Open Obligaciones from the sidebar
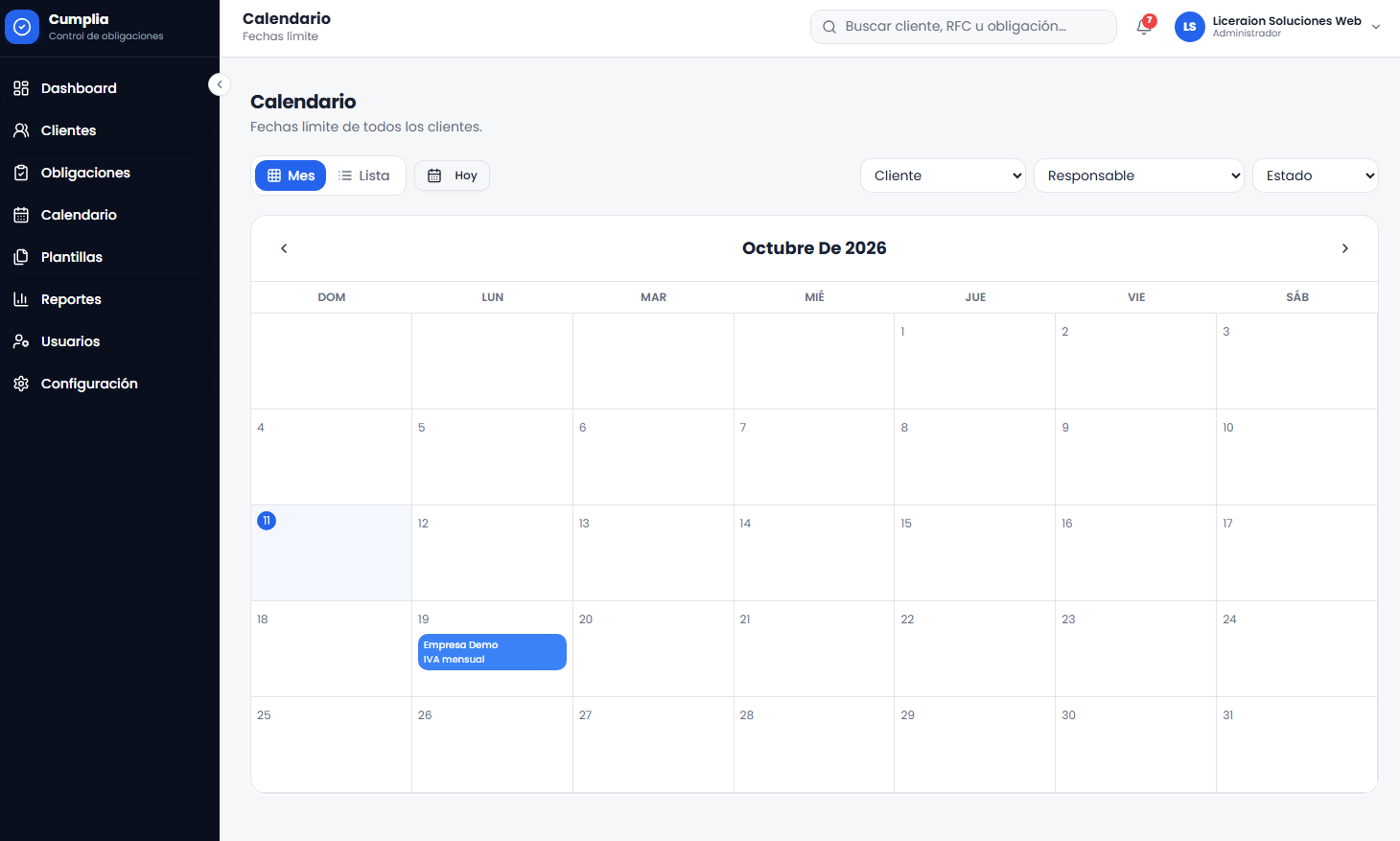Screen dimensions: 1400x841 109,173
